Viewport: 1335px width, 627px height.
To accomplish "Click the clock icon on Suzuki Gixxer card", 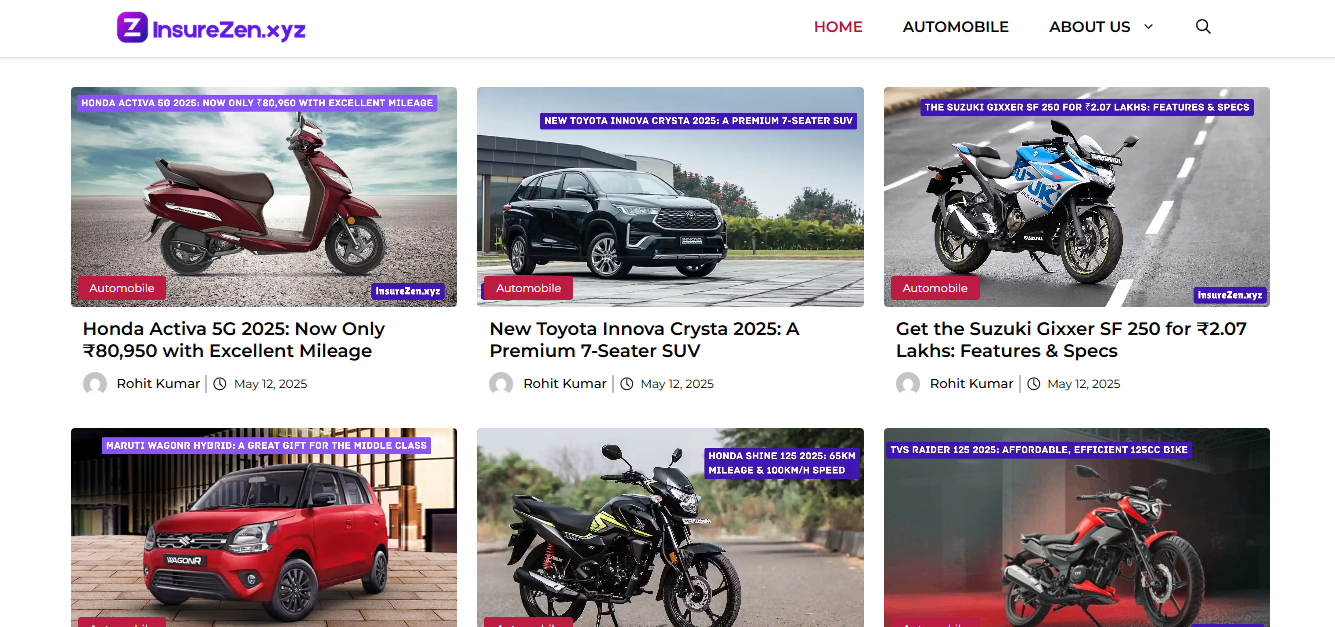I will [x=1034, y=384].
